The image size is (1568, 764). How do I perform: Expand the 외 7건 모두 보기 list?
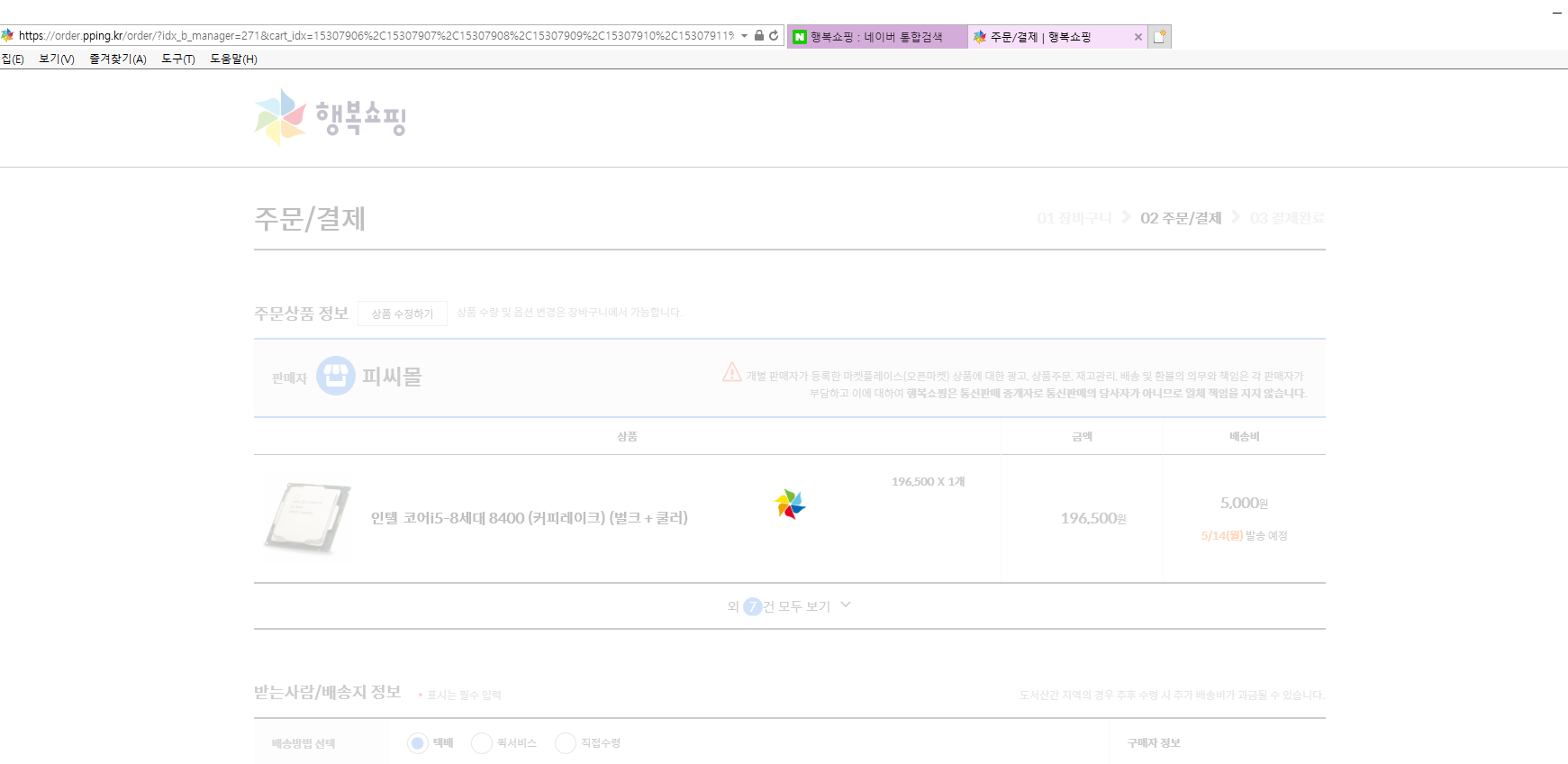coord(789,606)
